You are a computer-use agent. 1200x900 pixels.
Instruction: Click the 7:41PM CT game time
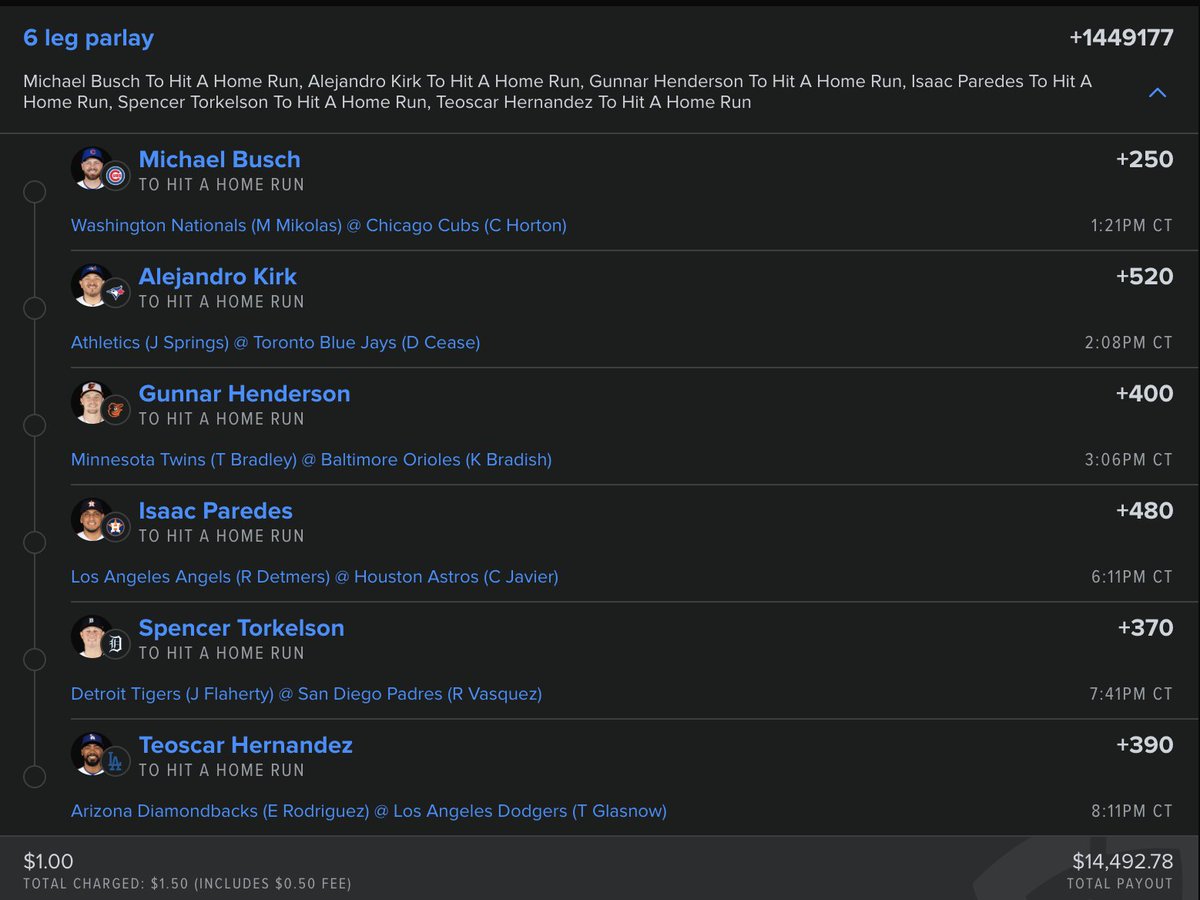1130,694
